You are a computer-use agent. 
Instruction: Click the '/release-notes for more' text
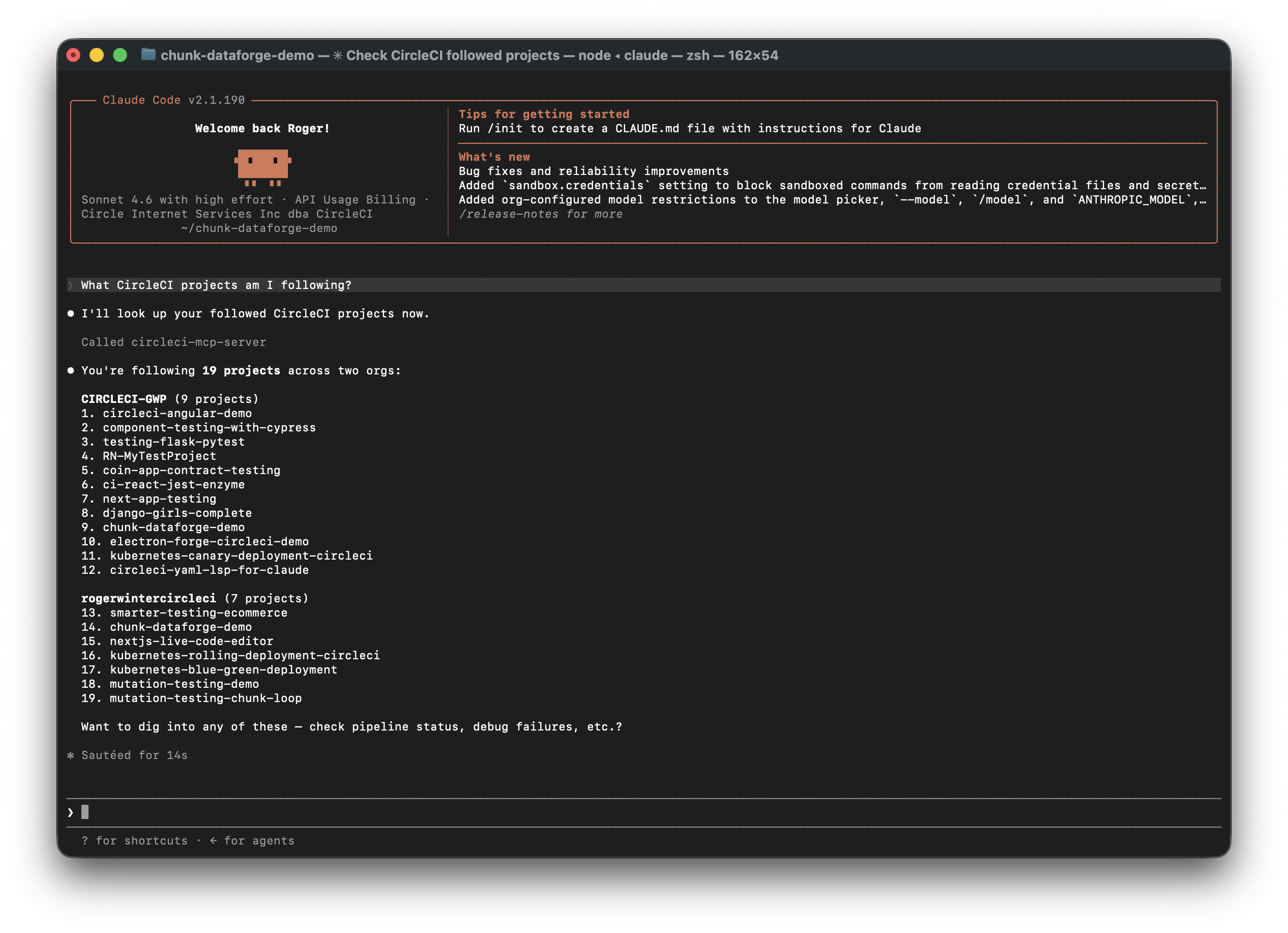540,214
